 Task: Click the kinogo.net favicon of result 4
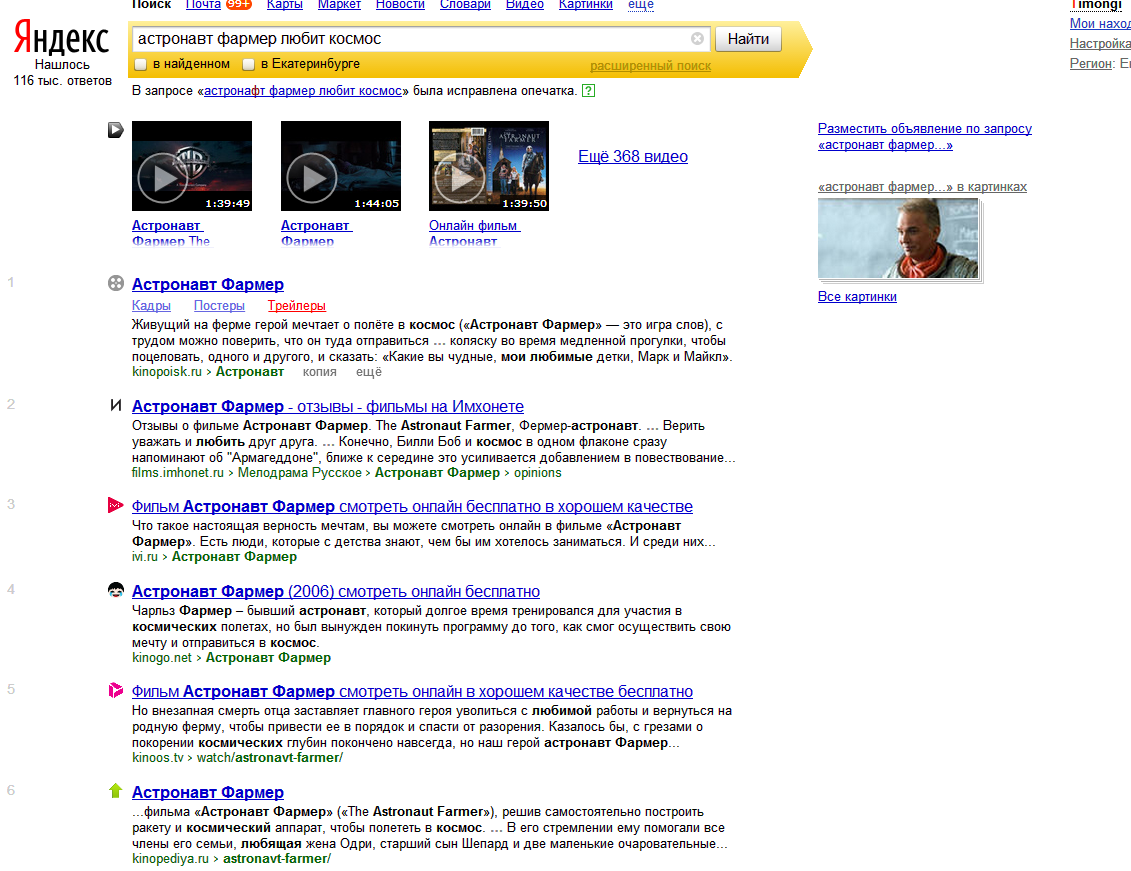[x=115, y=590]
